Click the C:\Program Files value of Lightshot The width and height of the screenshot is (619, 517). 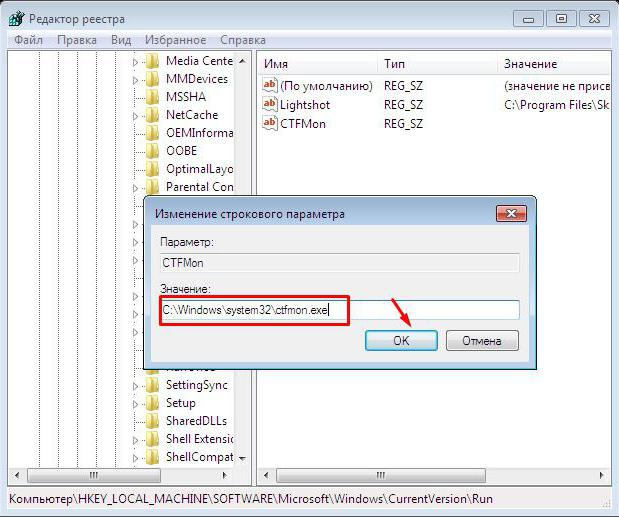click(x=557, y=105)
